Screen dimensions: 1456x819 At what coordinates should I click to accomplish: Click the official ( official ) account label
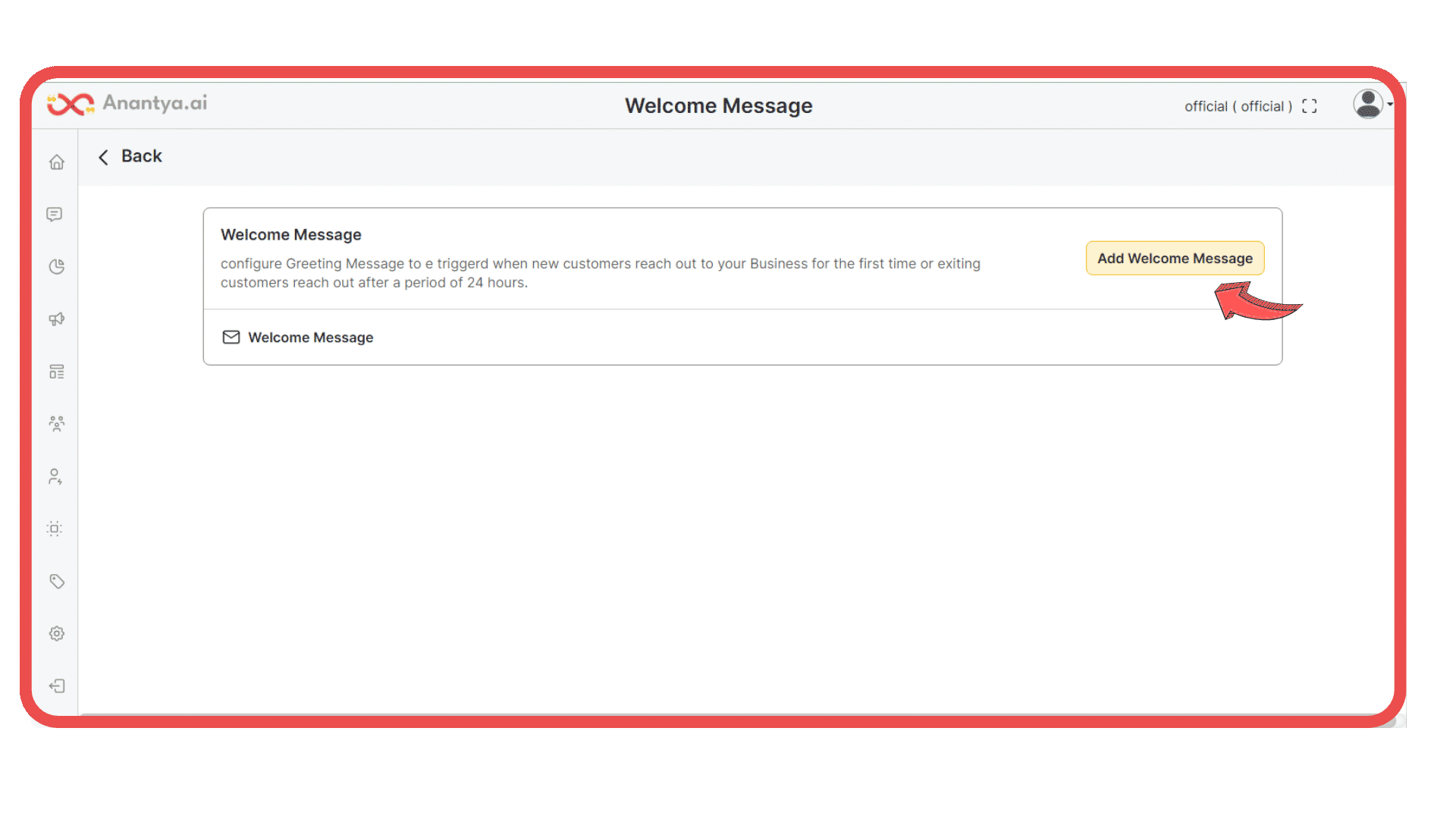click(1238, 106)
